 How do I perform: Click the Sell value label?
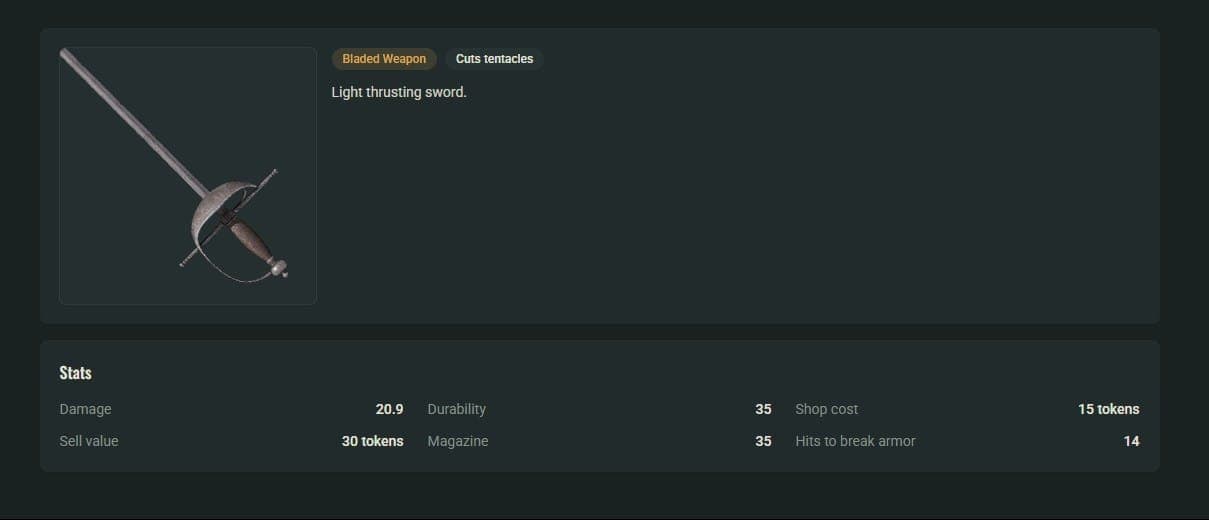point(88,441)
